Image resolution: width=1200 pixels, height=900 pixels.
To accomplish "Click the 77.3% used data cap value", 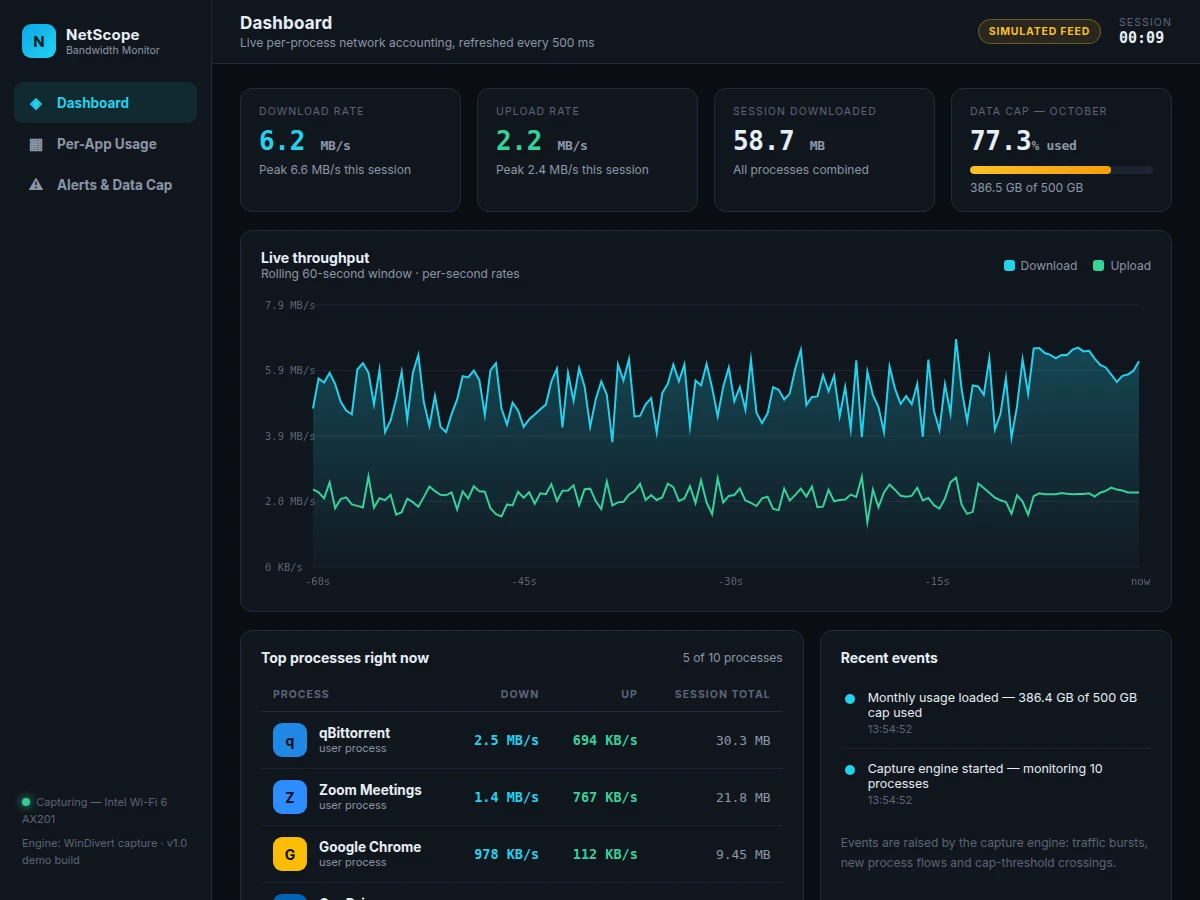I will 1023,141.
